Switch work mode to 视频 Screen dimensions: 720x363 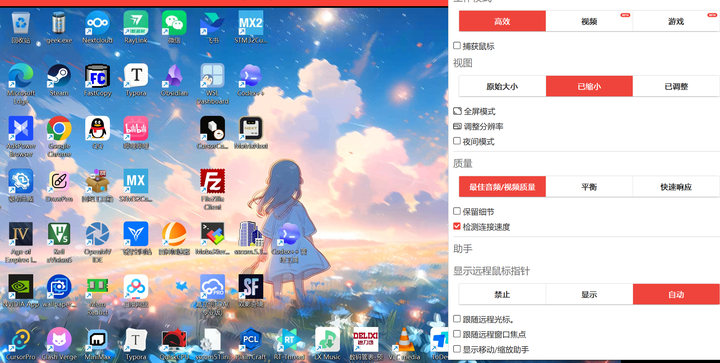(x=589, y=21)
